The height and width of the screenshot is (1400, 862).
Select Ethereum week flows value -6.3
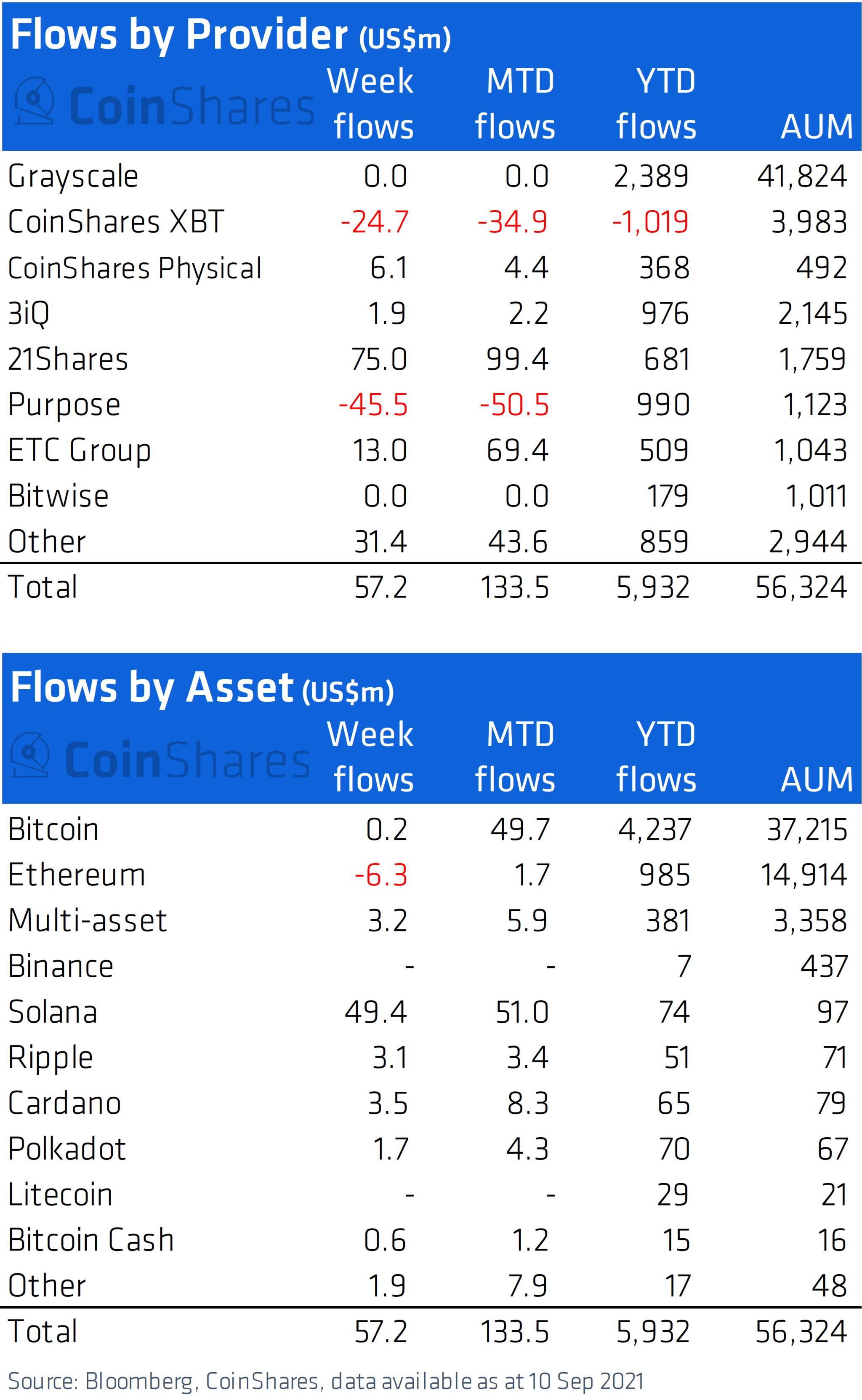pyautogui.click(x=381, y=875)
